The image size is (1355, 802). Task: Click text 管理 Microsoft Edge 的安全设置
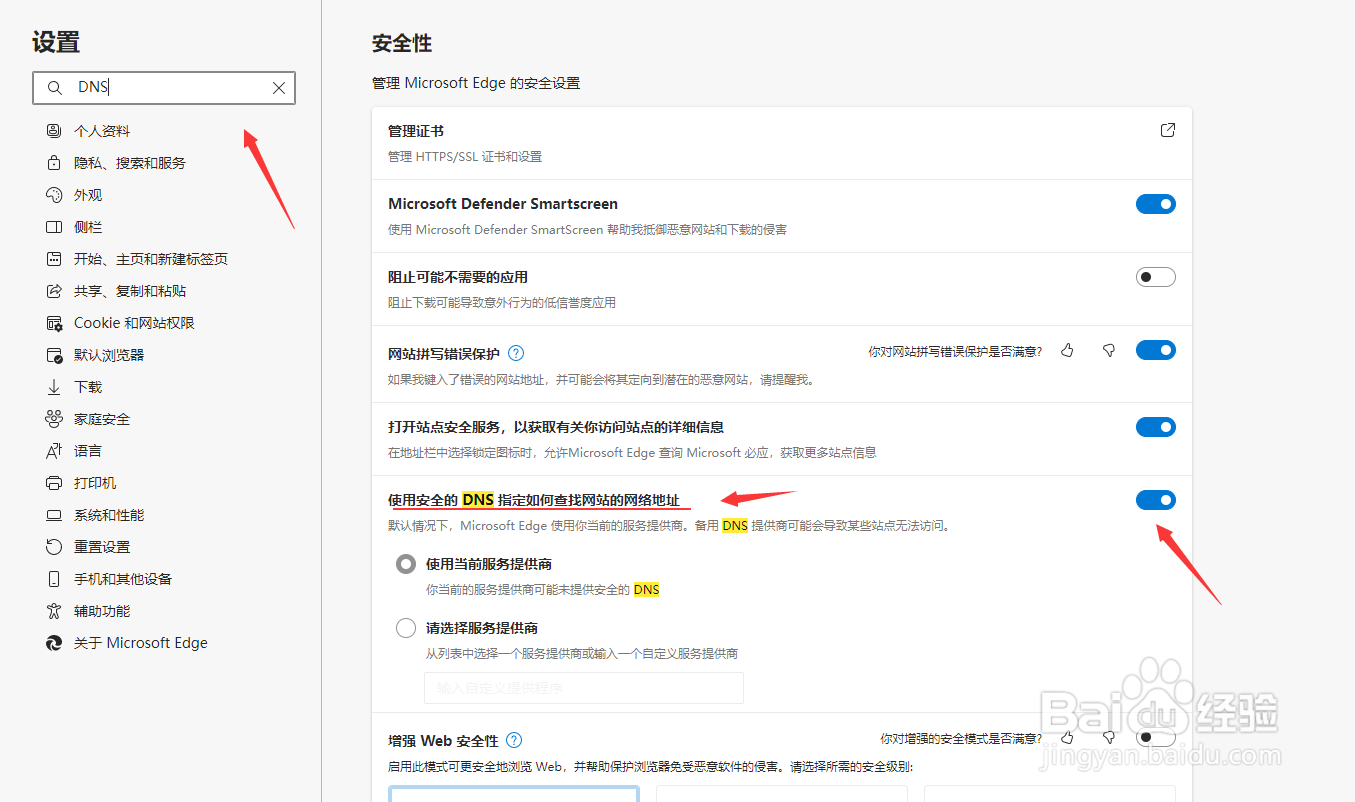tap(476, 83)
